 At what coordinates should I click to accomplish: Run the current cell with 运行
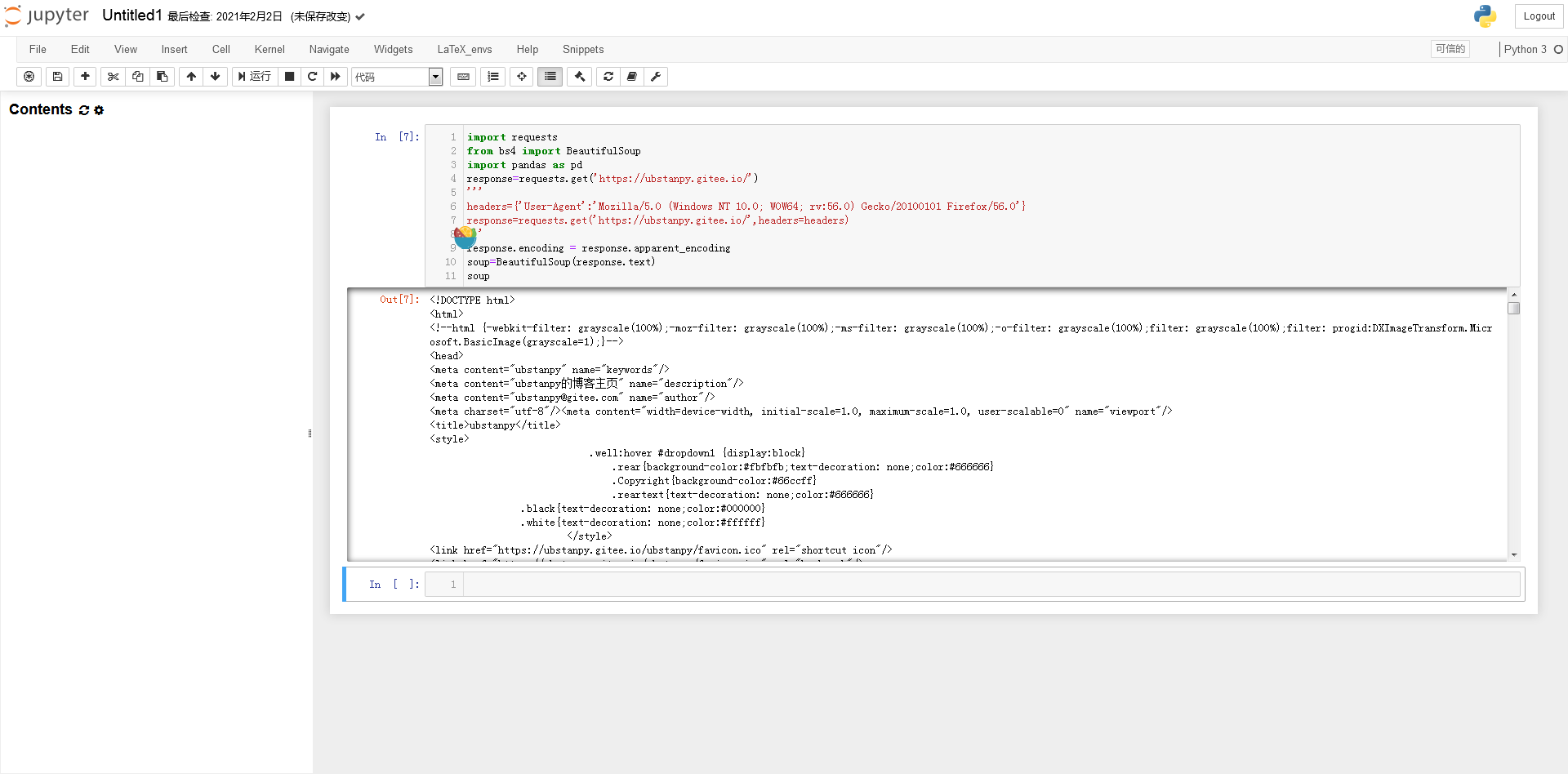255,77
